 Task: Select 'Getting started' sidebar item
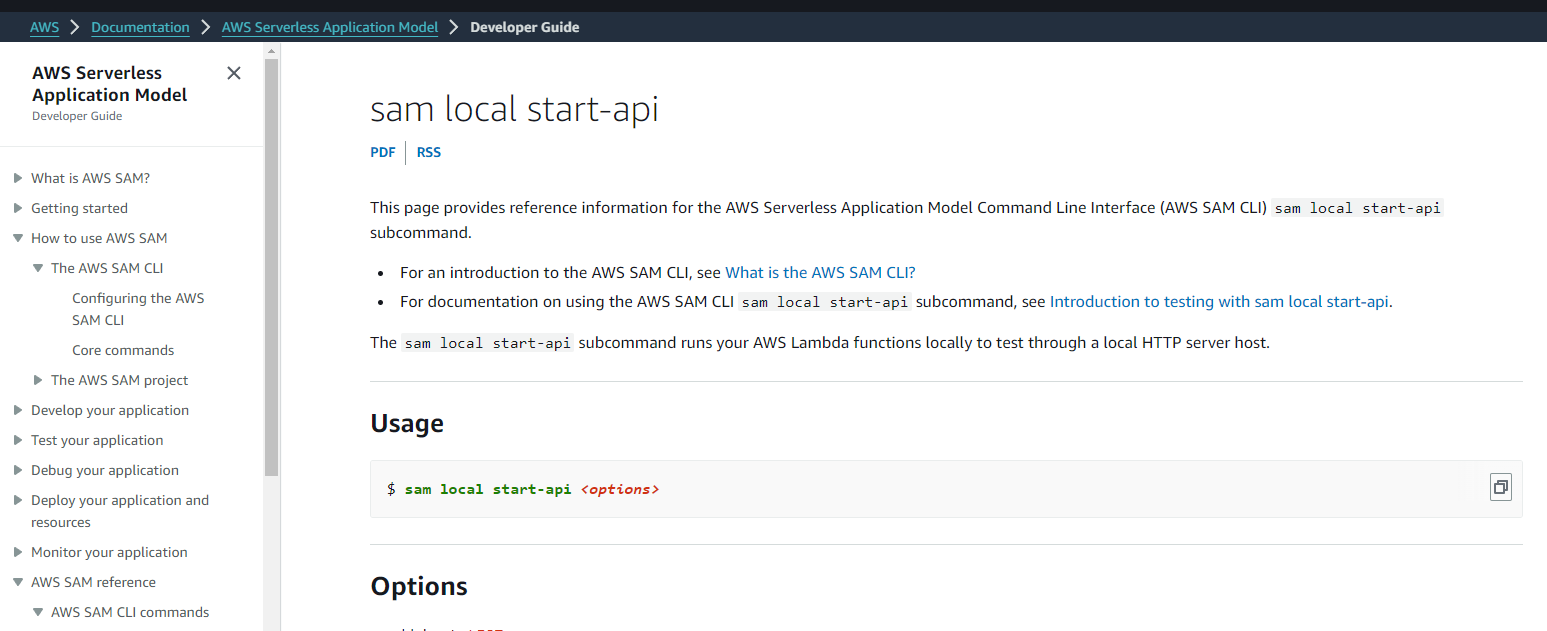tap(79, 208)
